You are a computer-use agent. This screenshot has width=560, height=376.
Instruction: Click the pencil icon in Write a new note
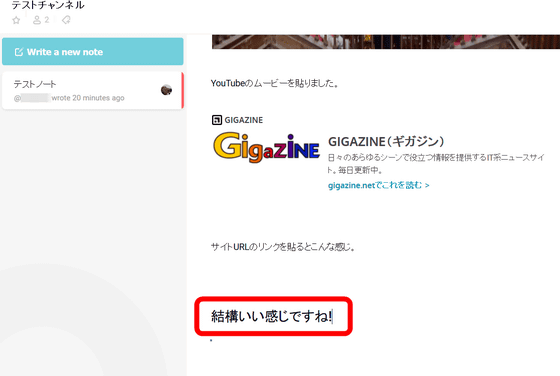pyautogui.click(x=19, y=52)
